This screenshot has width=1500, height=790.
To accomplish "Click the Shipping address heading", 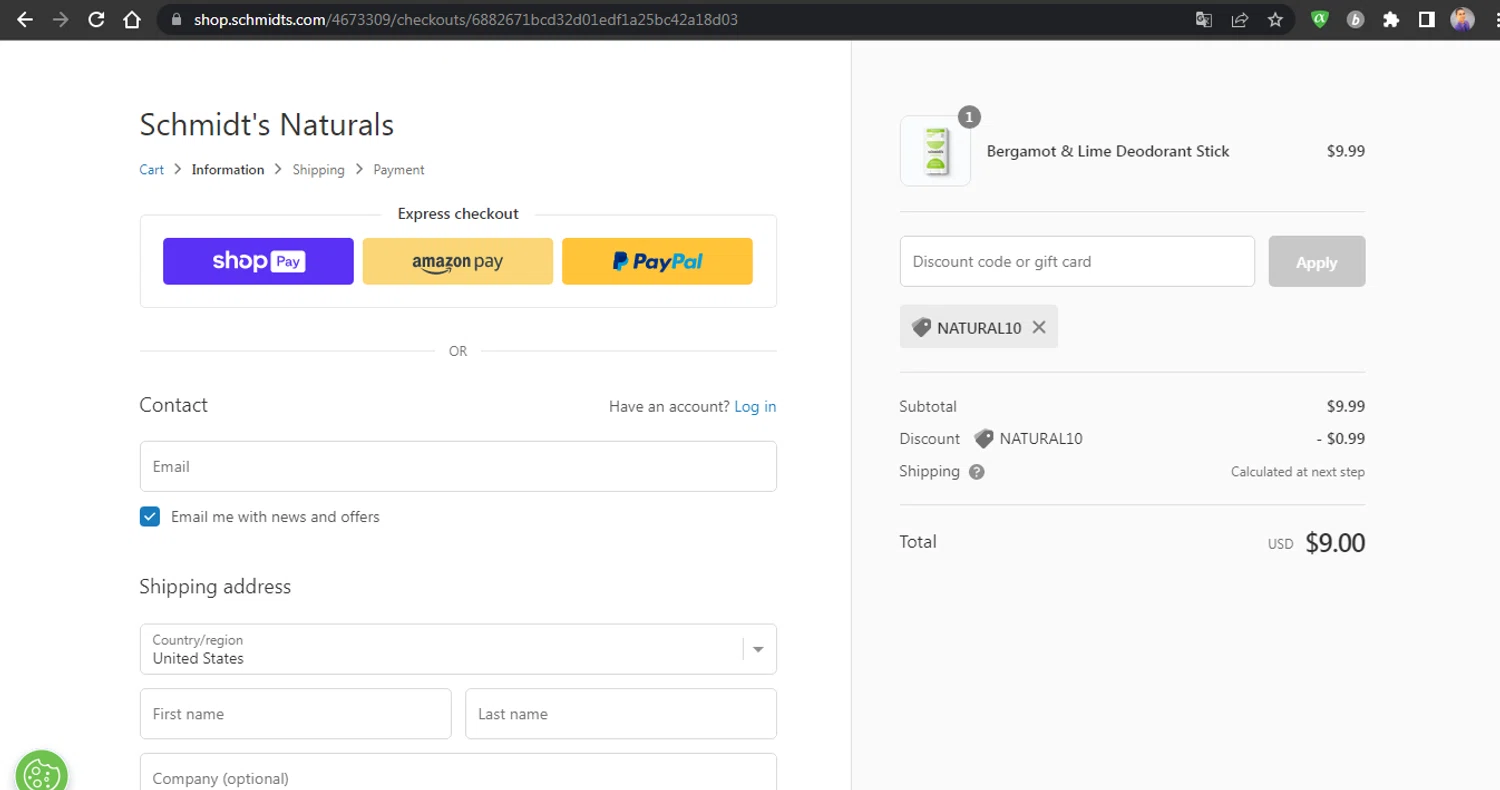I will tap(215, 587).
